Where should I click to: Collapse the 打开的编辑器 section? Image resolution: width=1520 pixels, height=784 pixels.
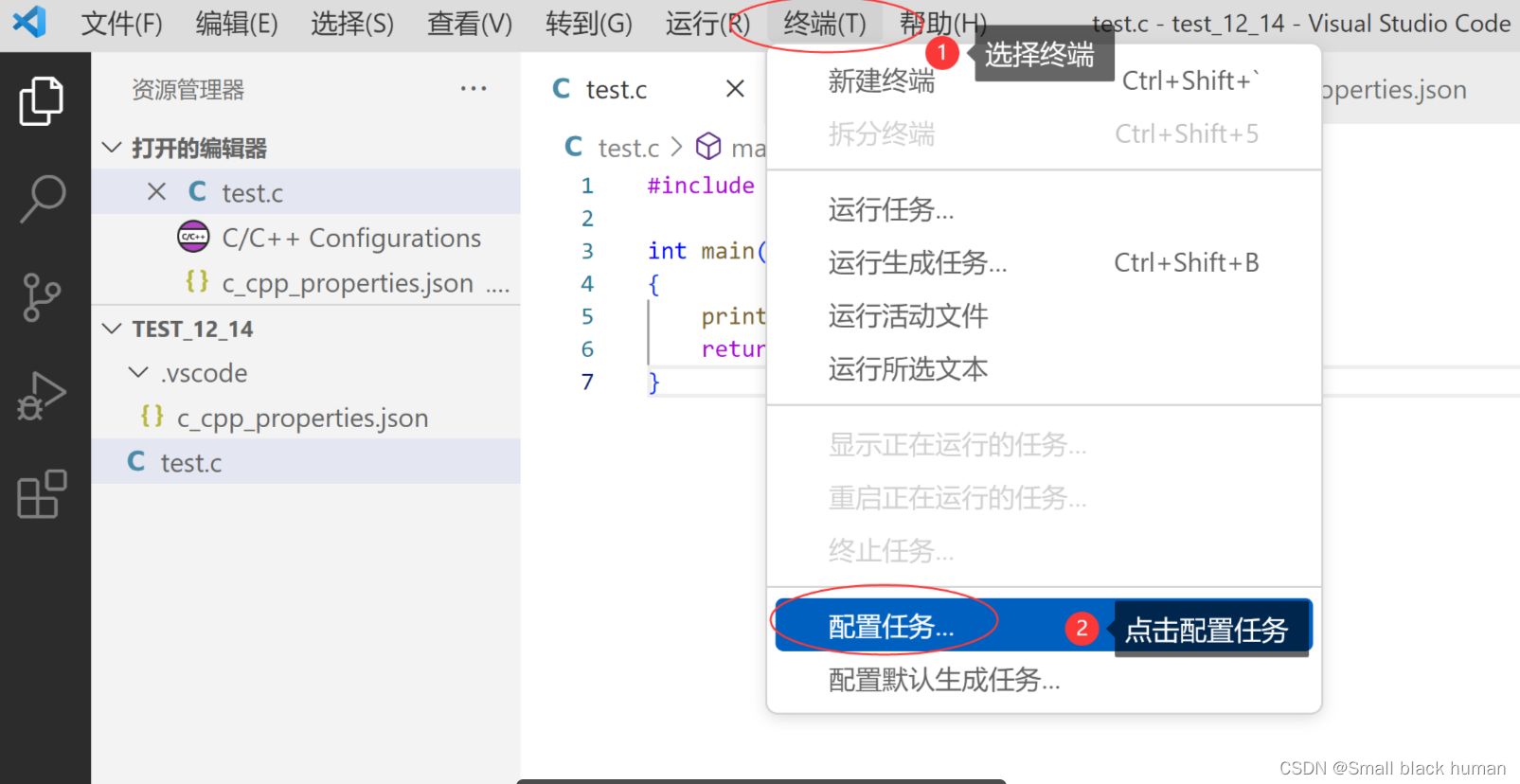[112, 148]
